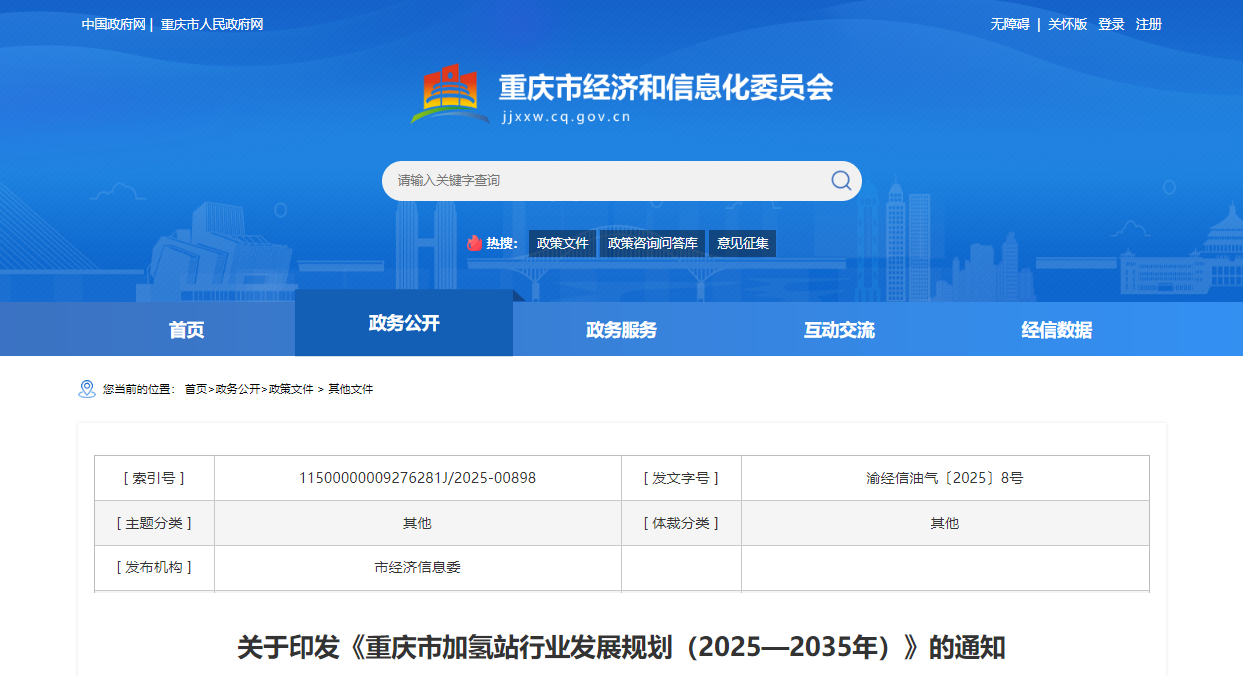Click the magnifier search icon
Image resolution: width=1243 pixels, height=676 pixels.
pos(841,180)
